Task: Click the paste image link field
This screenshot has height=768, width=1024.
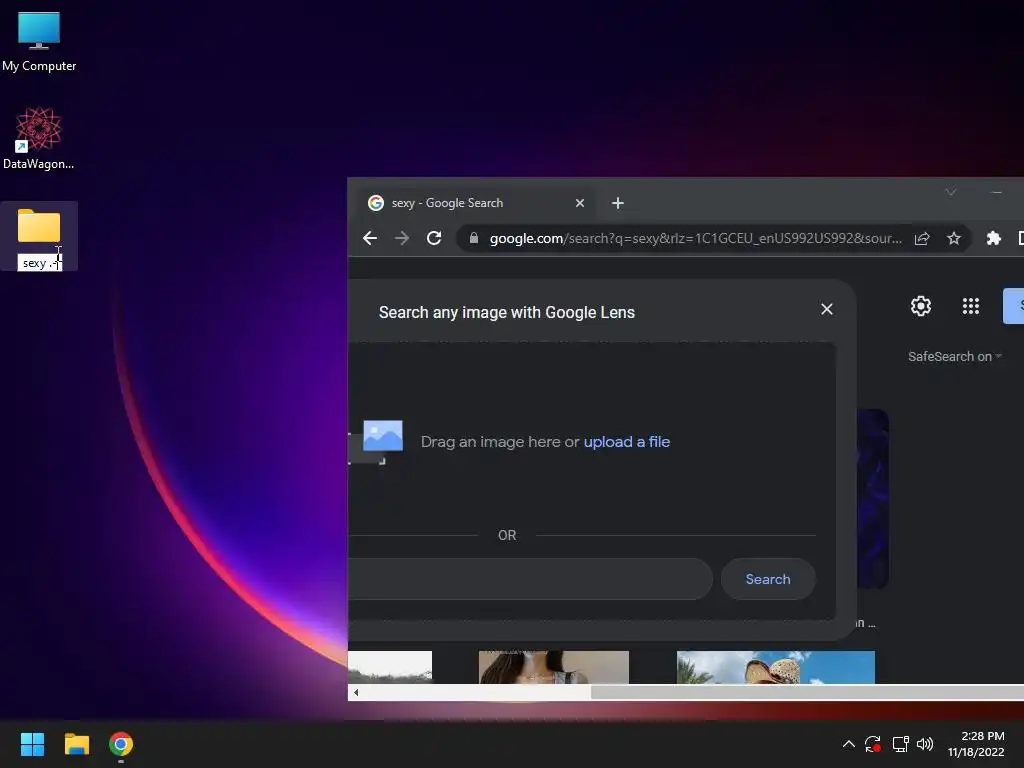Action: pos(530,579)
